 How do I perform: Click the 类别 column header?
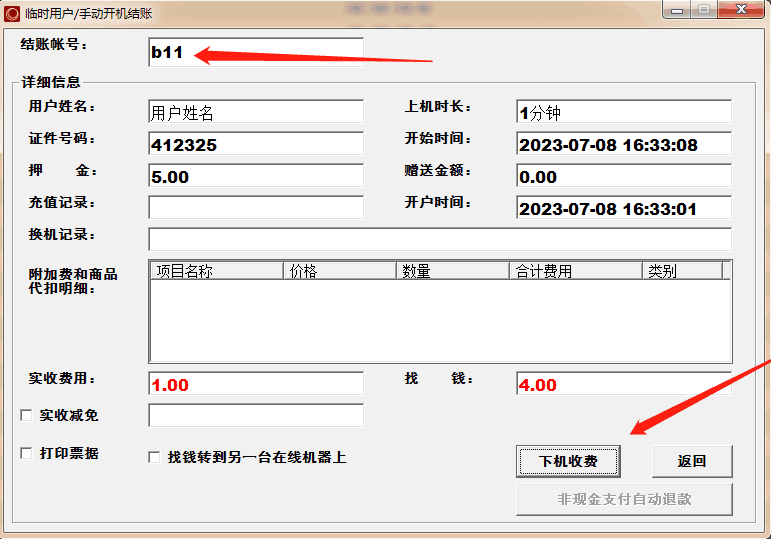pos(682,271)
